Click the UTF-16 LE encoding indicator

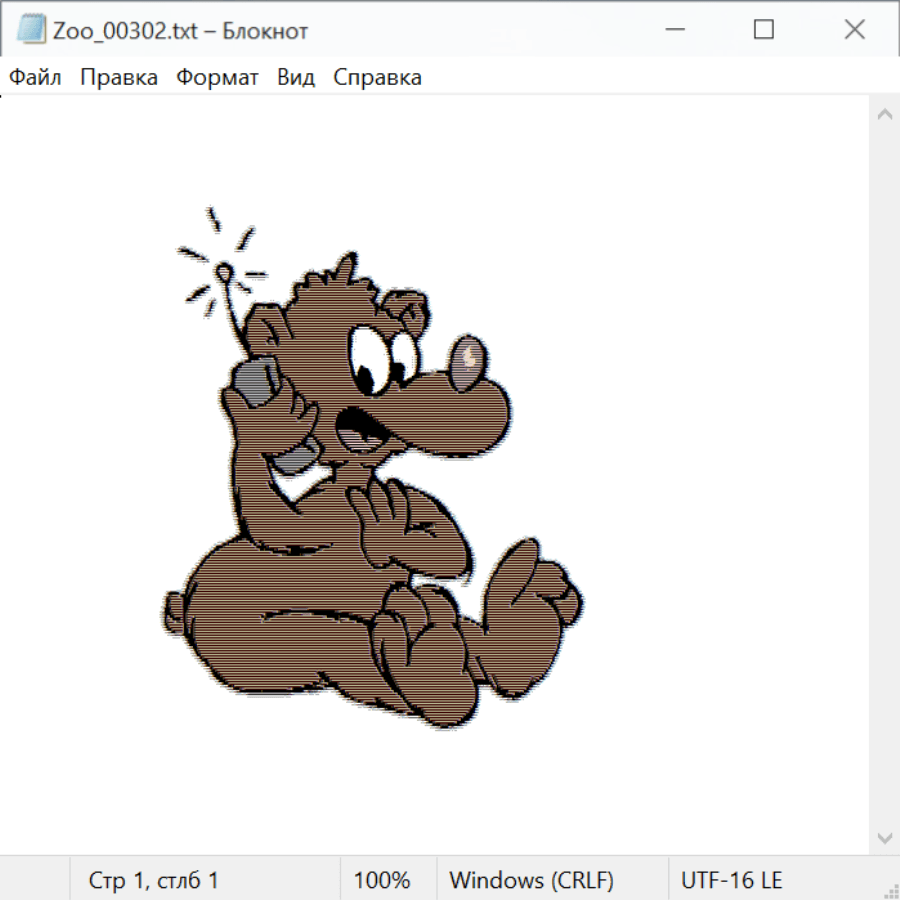(731, 880)
